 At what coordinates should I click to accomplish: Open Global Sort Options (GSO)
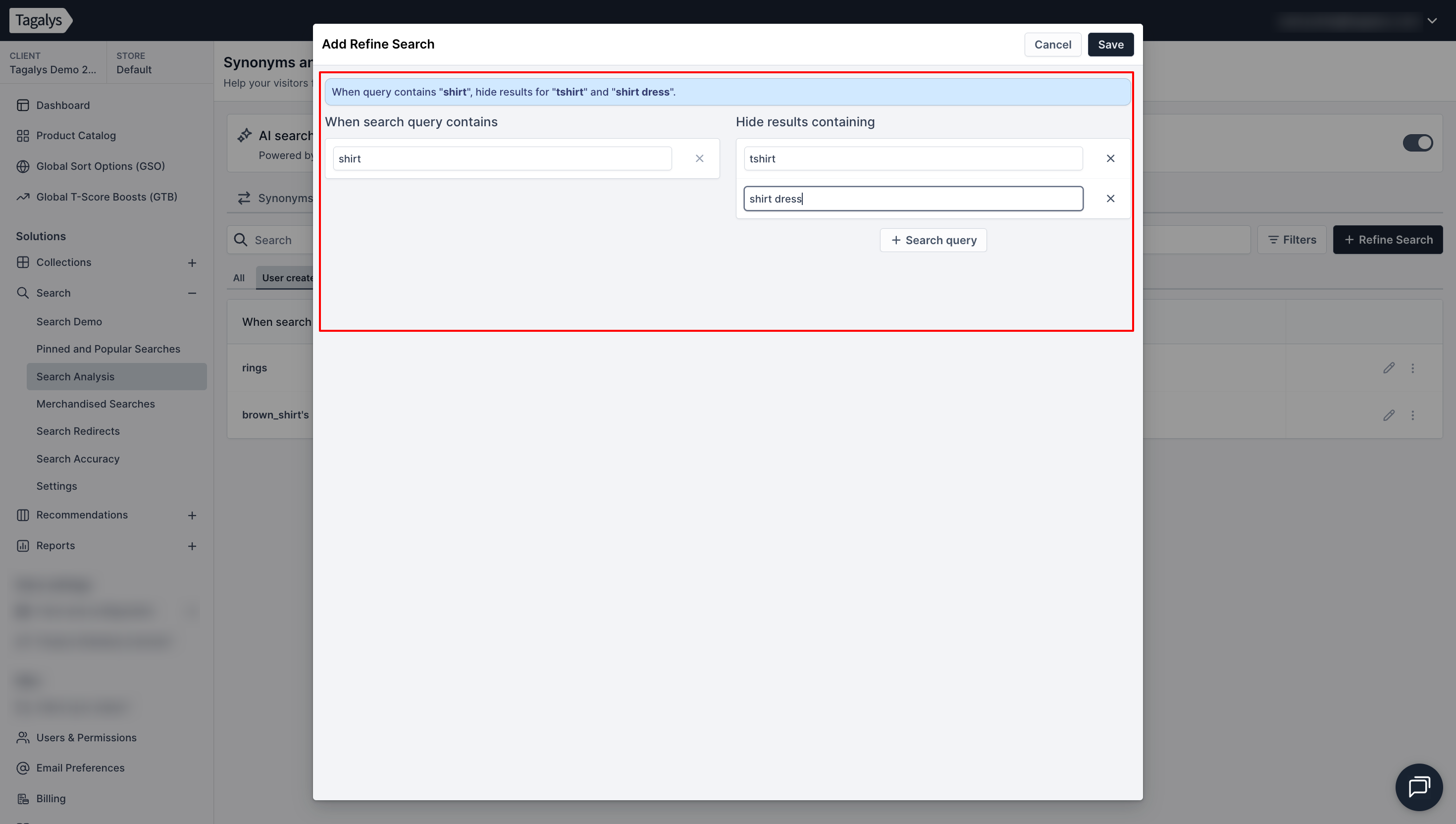point(100,166)
